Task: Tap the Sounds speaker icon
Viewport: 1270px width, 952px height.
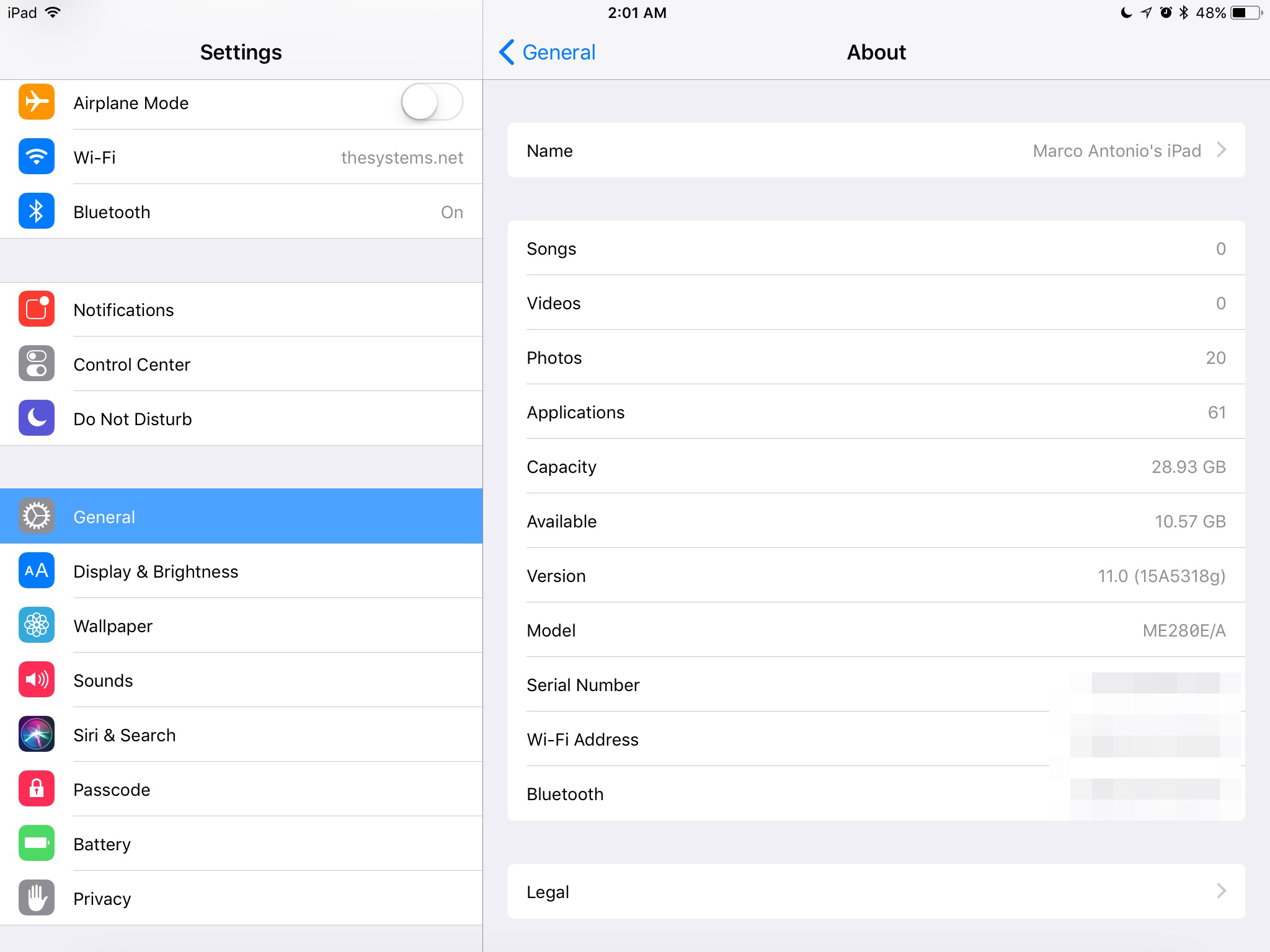Action: click(x=37, y=679)
